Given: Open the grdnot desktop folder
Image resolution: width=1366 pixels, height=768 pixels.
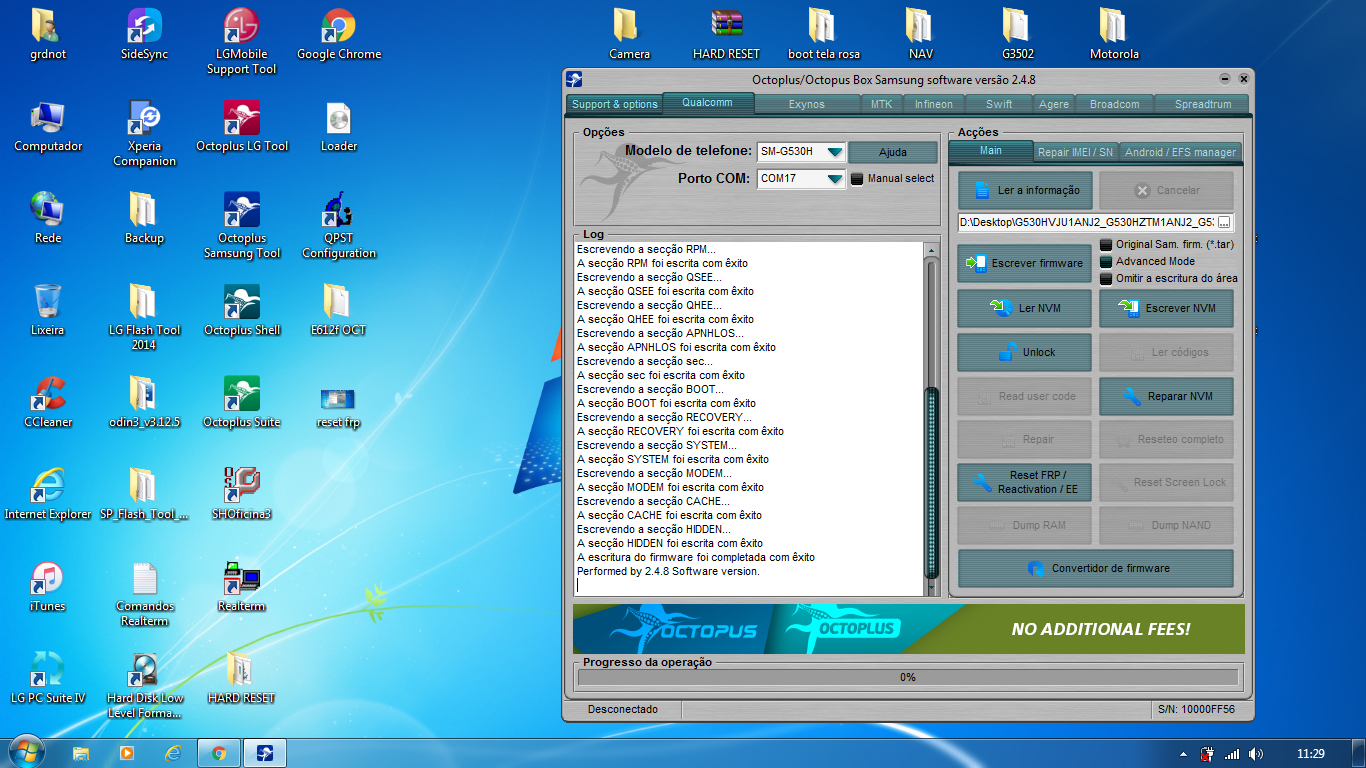Looking at the screenshot, I should coord(48,35).
